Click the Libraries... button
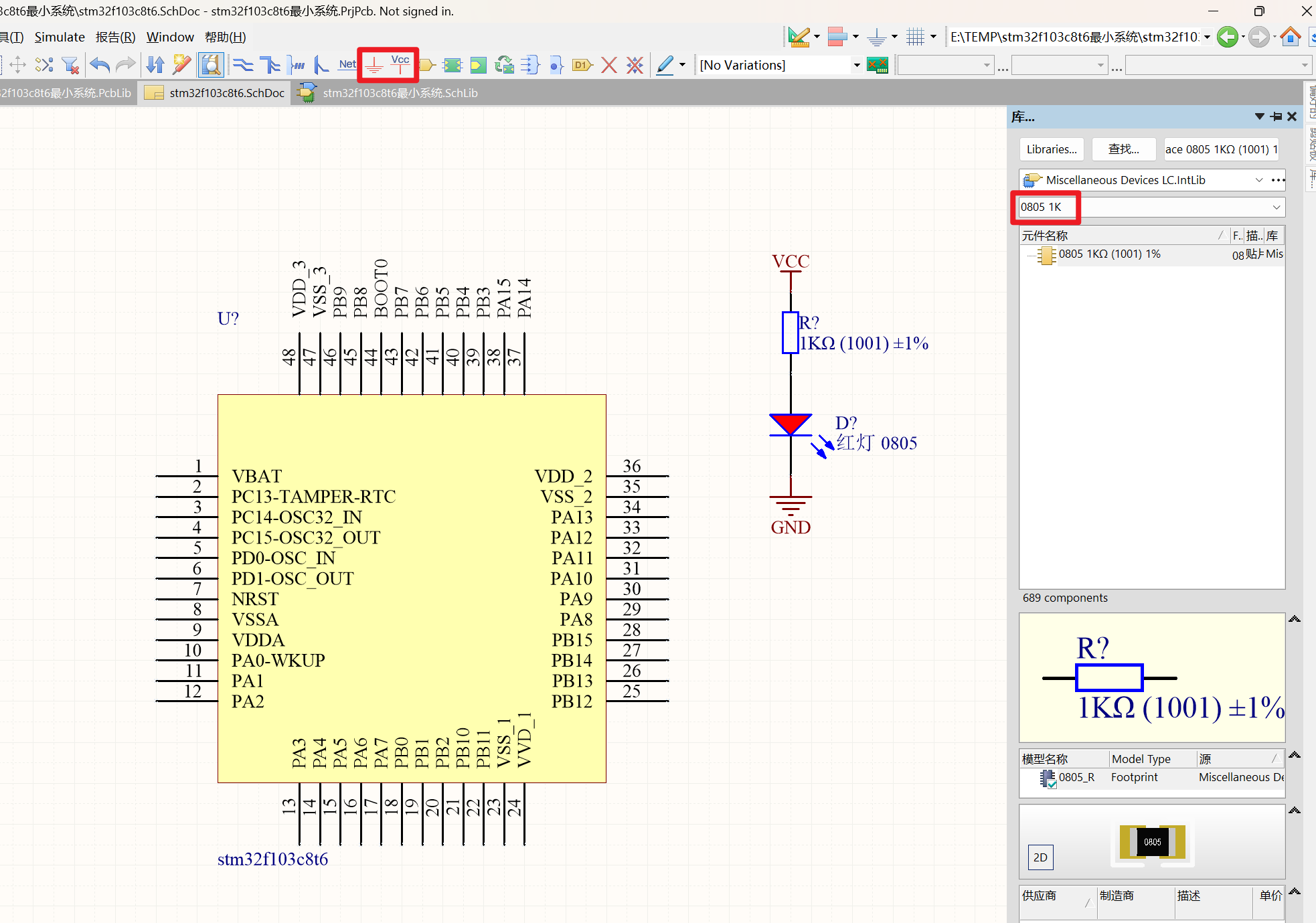Viewport: 1316px width, 923px height. (x=1052, y=149)
